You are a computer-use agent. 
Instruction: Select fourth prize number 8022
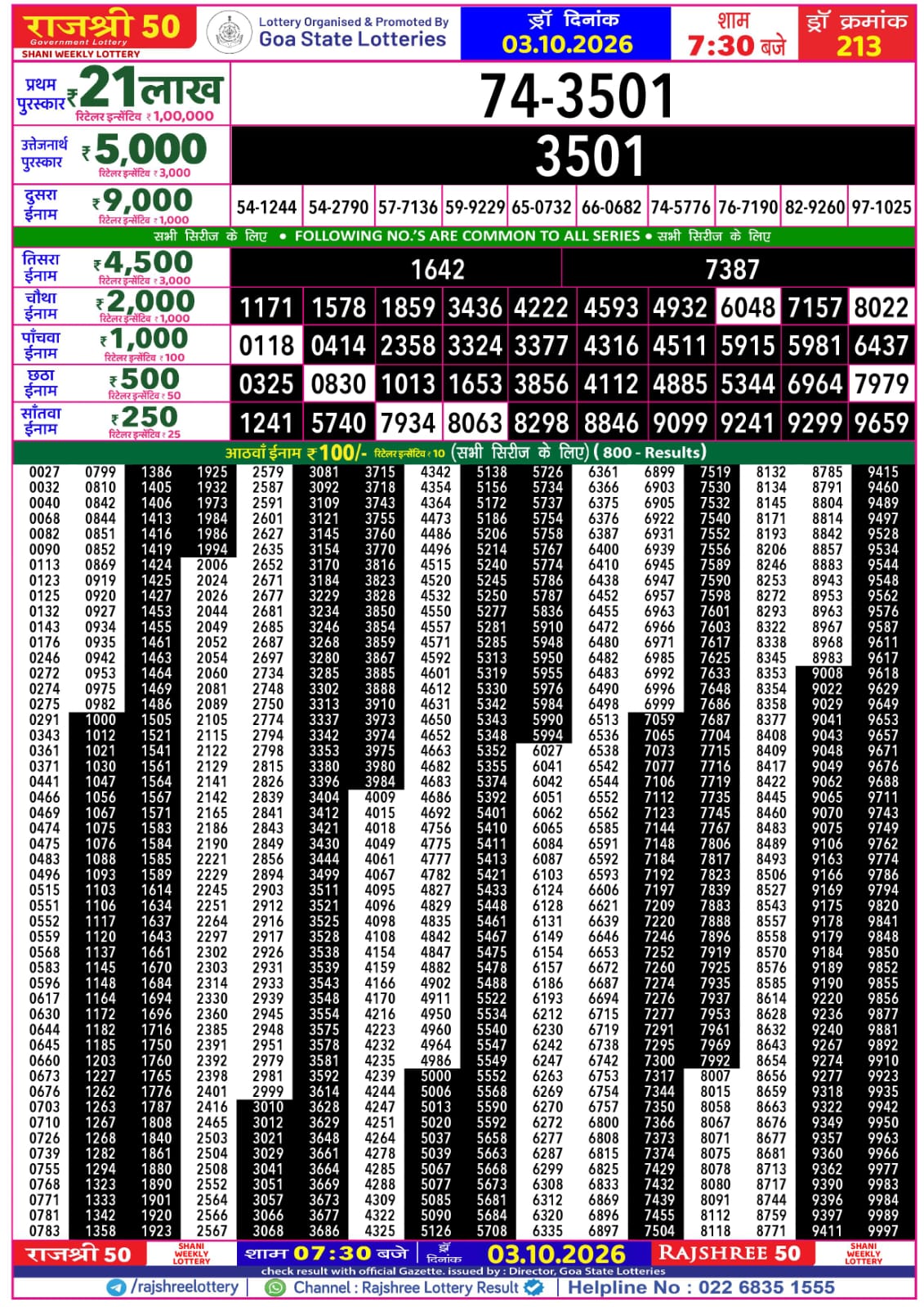[x=882, y=307]
